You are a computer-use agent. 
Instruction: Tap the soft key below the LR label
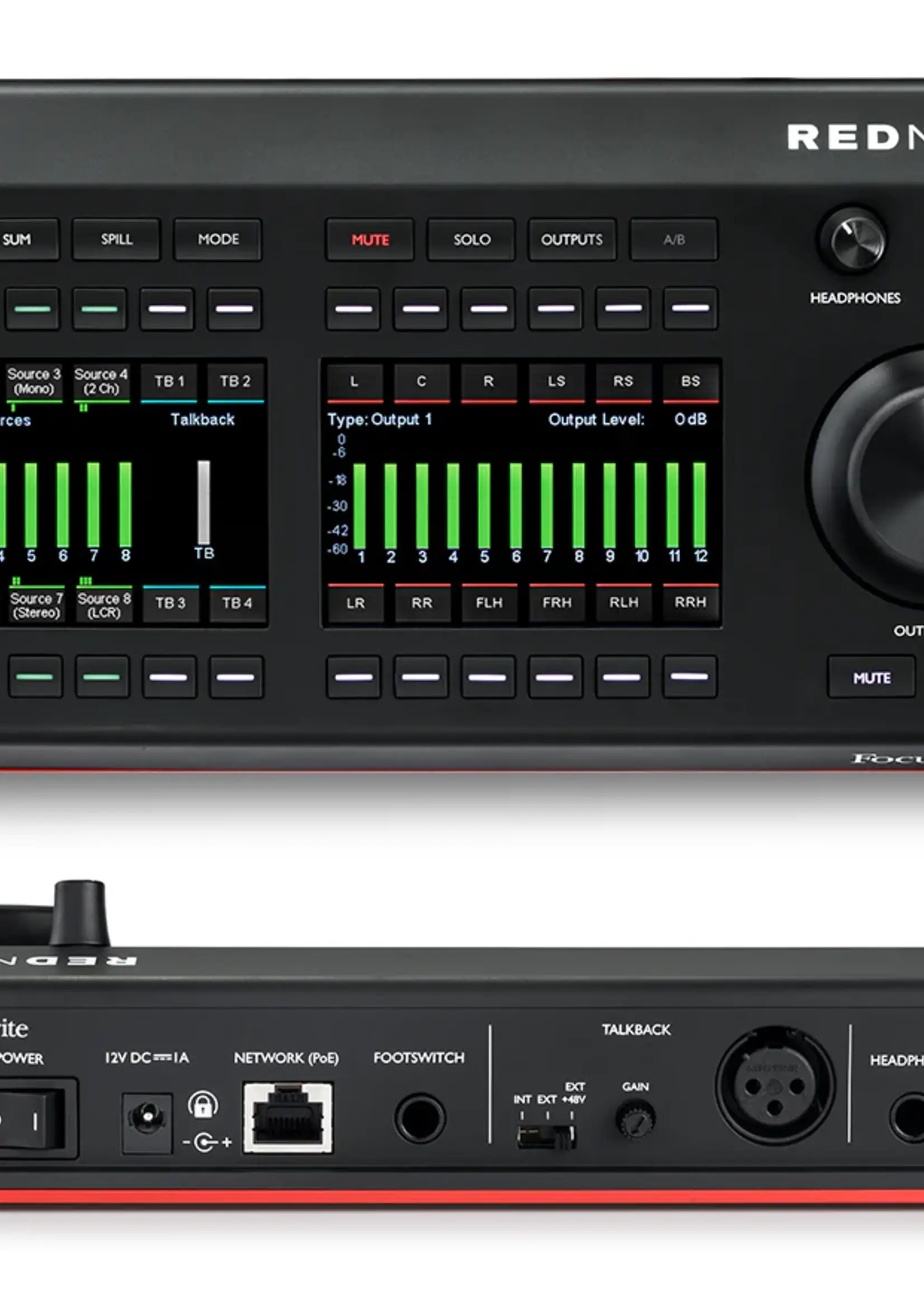click(x=353, y=677)
